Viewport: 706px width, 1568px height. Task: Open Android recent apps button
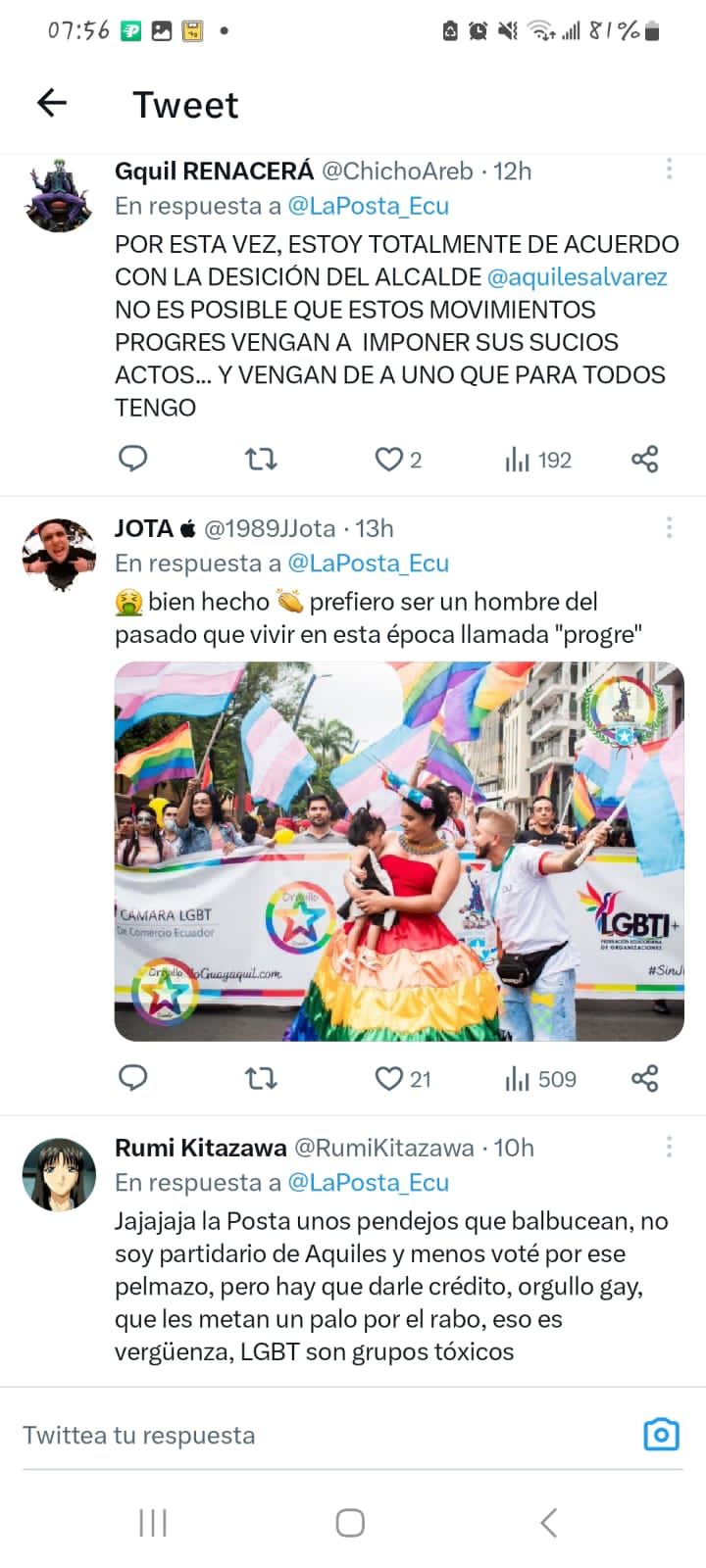pos(153,1523)
